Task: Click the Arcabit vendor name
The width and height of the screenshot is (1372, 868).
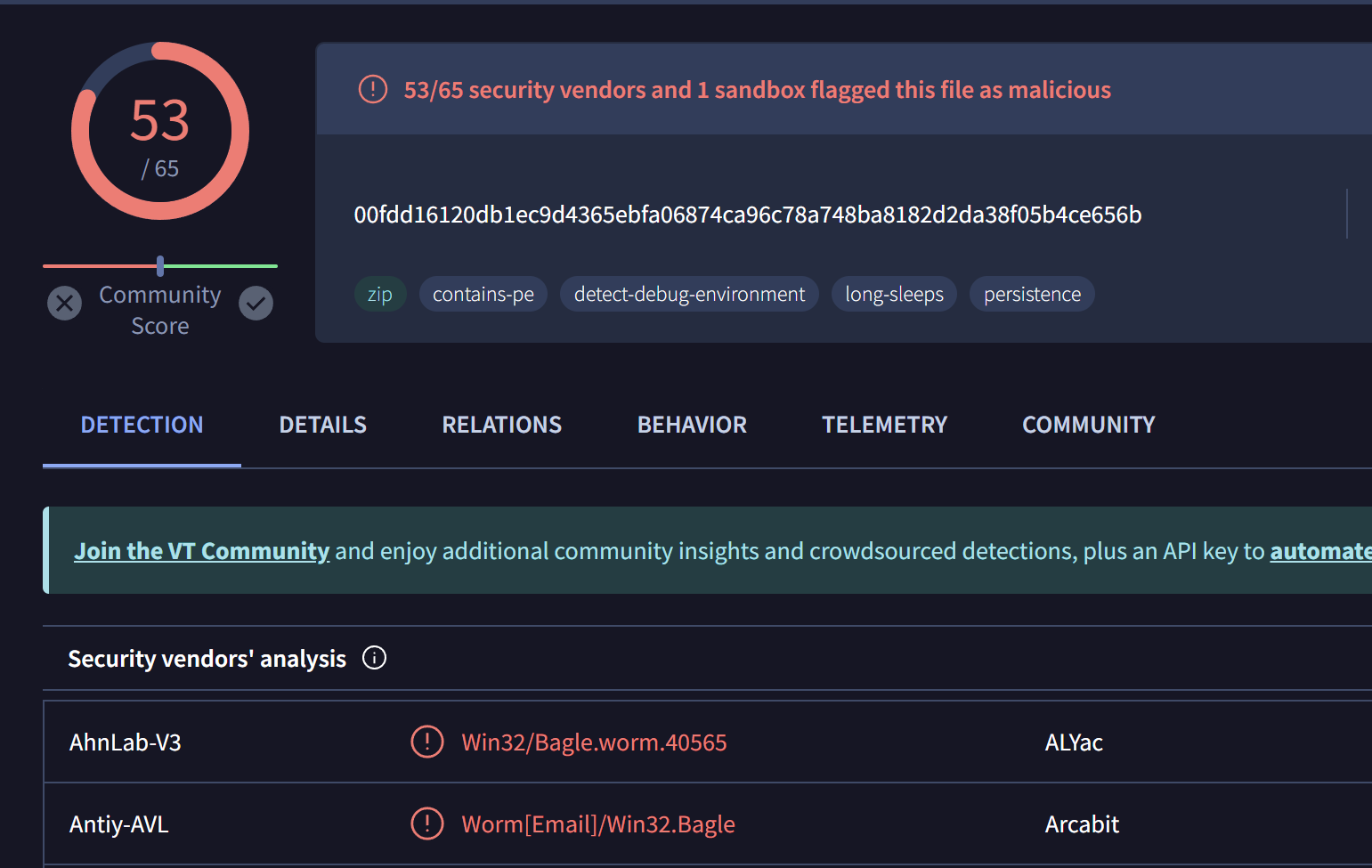Action: [1082, 824]
